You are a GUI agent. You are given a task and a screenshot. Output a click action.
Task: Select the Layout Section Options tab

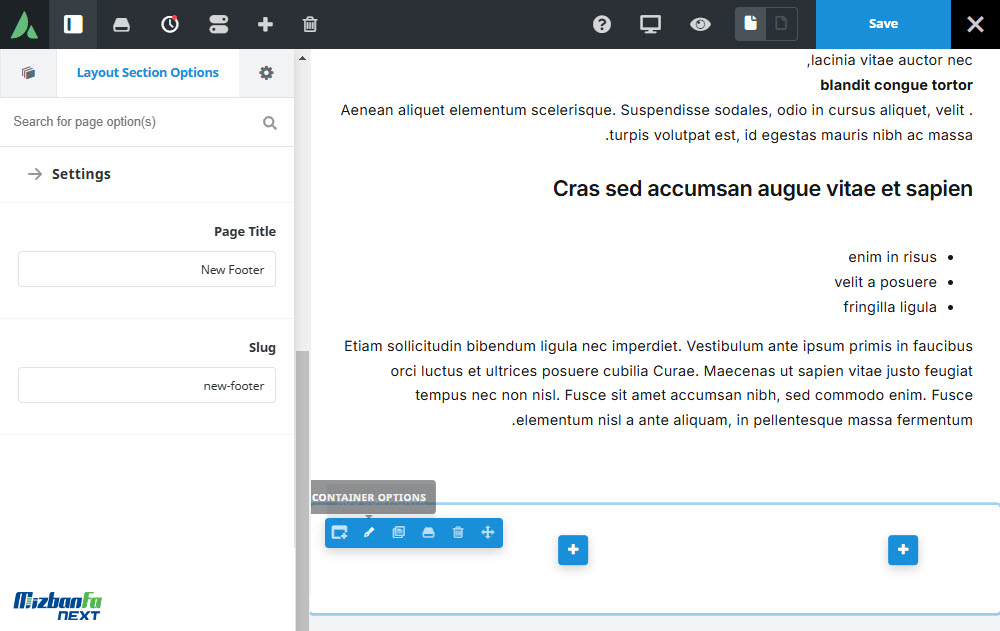tap(148, 73)
